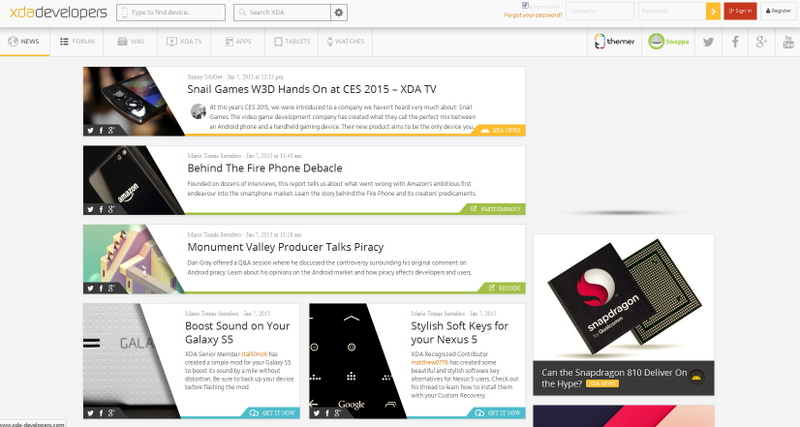Share Monument Valley article on Google+

(x=111, y=288)
